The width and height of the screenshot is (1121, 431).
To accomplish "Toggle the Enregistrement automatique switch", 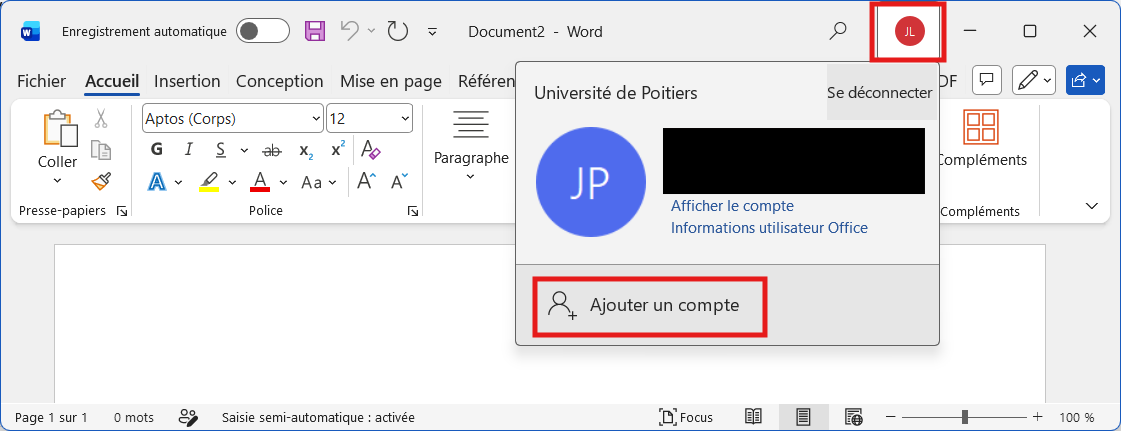I will pyautogui.click(x=262, y=31).
